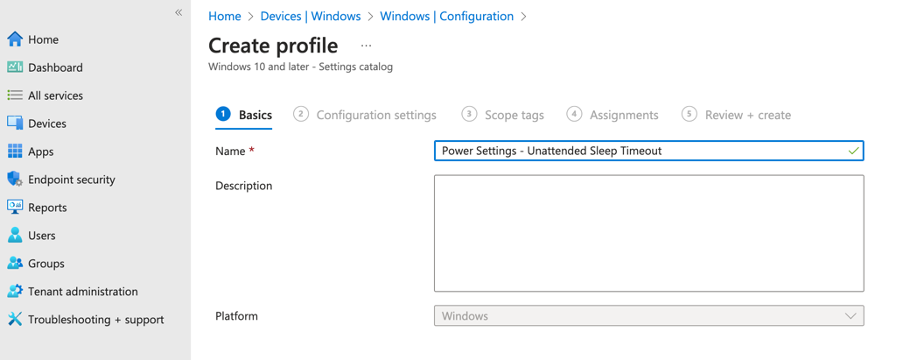
Task: Click the Home house icon in sidebar
Action: tap(15, 39)
